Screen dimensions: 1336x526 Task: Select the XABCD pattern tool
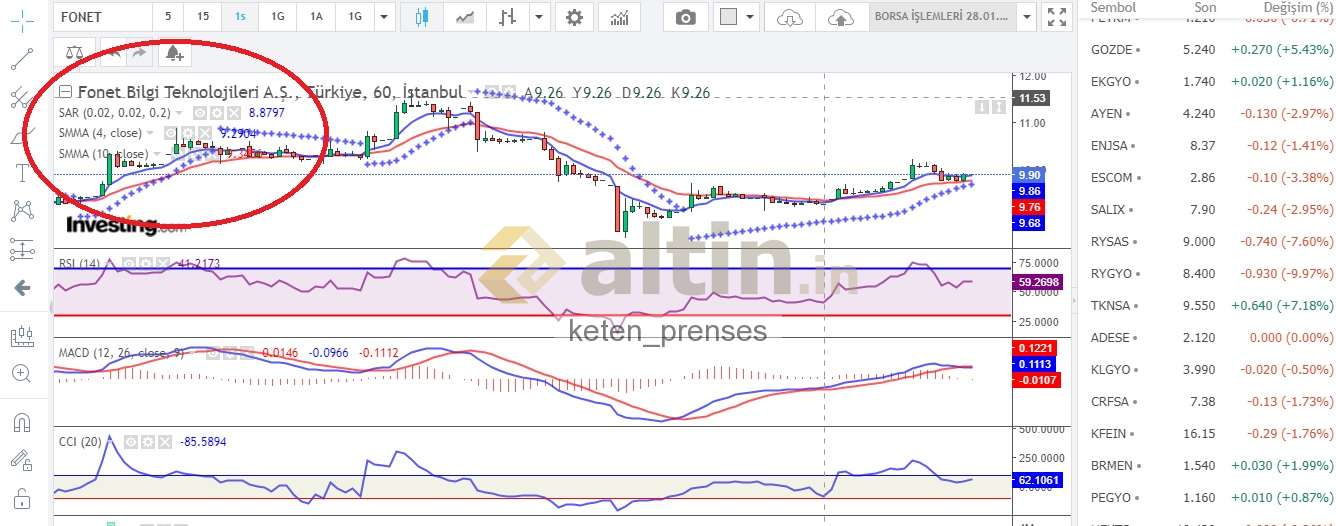21,210
